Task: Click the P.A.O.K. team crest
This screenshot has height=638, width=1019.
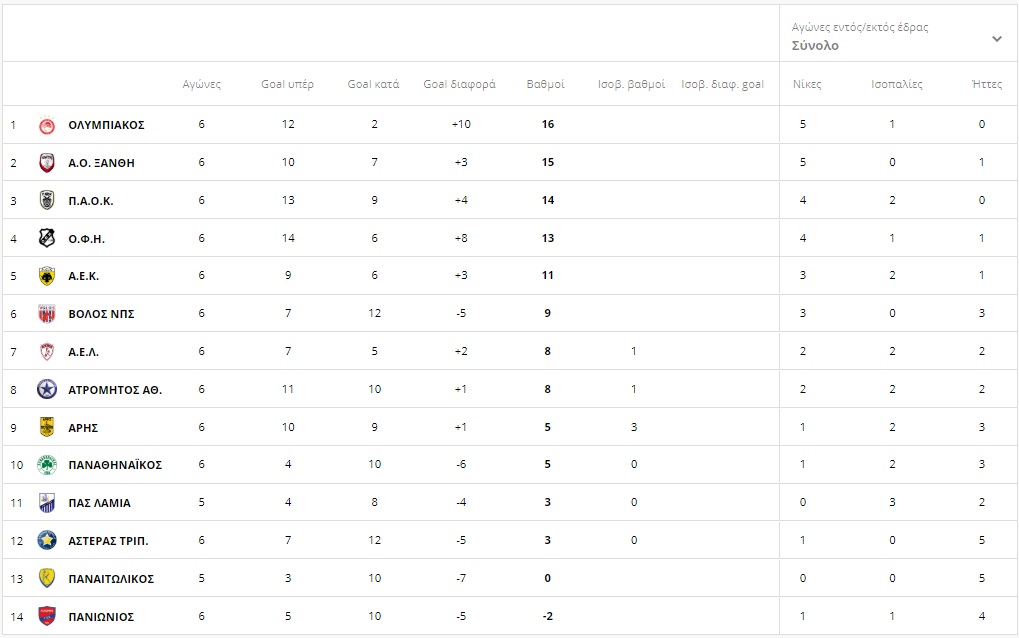Action: tap(47, 200)
